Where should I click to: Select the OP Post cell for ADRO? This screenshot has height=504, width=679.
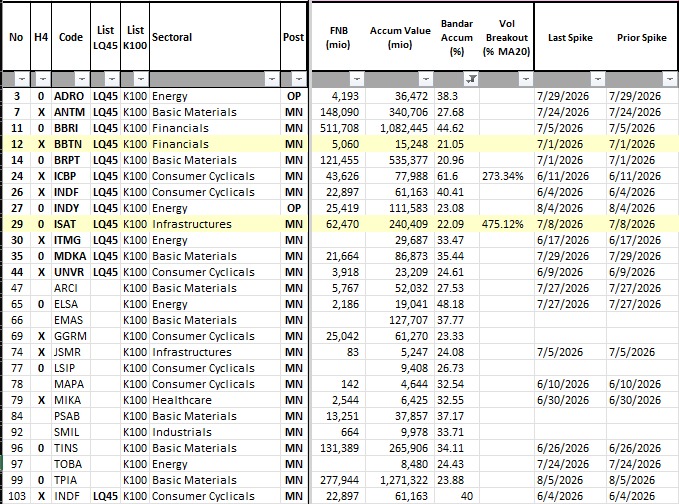pyautogui.click(x=294, y=96)
